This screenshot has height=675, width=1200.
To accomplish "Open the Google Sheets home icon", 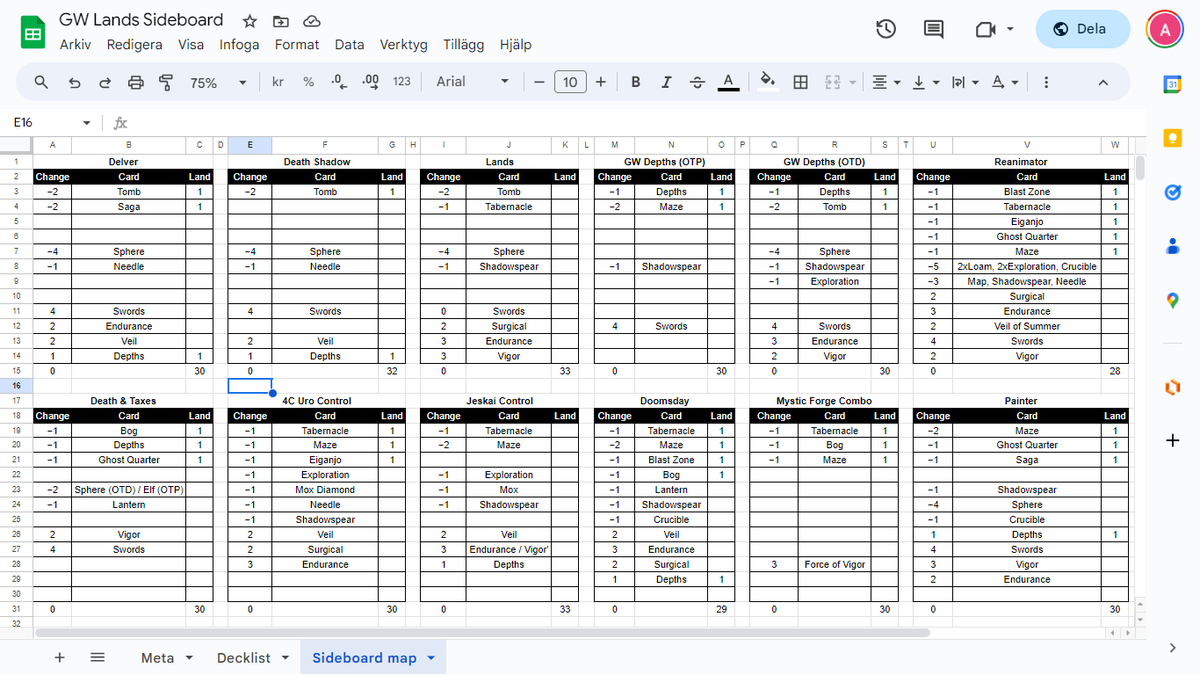I will coord(33,32).
